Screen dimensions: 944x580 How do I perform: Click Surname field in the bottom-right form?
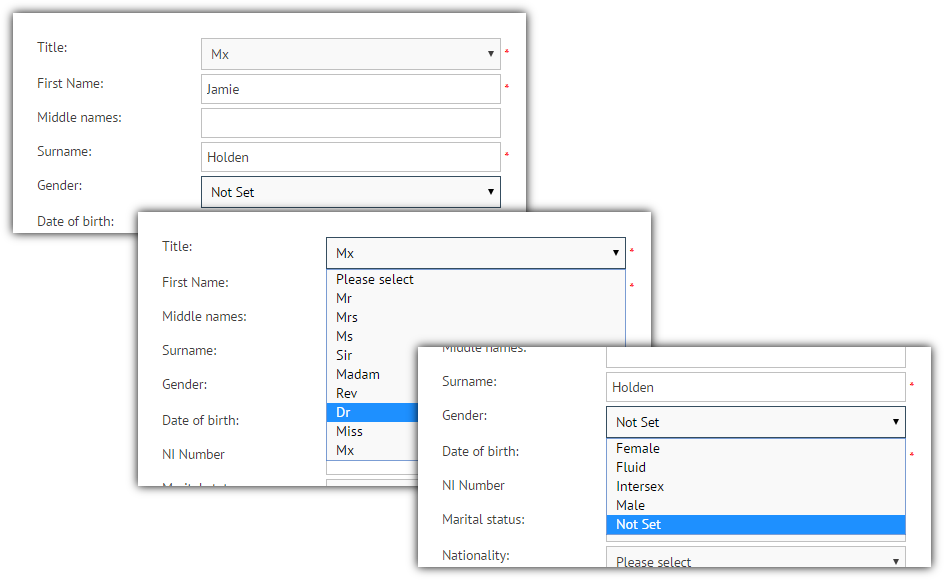(756, 387)
